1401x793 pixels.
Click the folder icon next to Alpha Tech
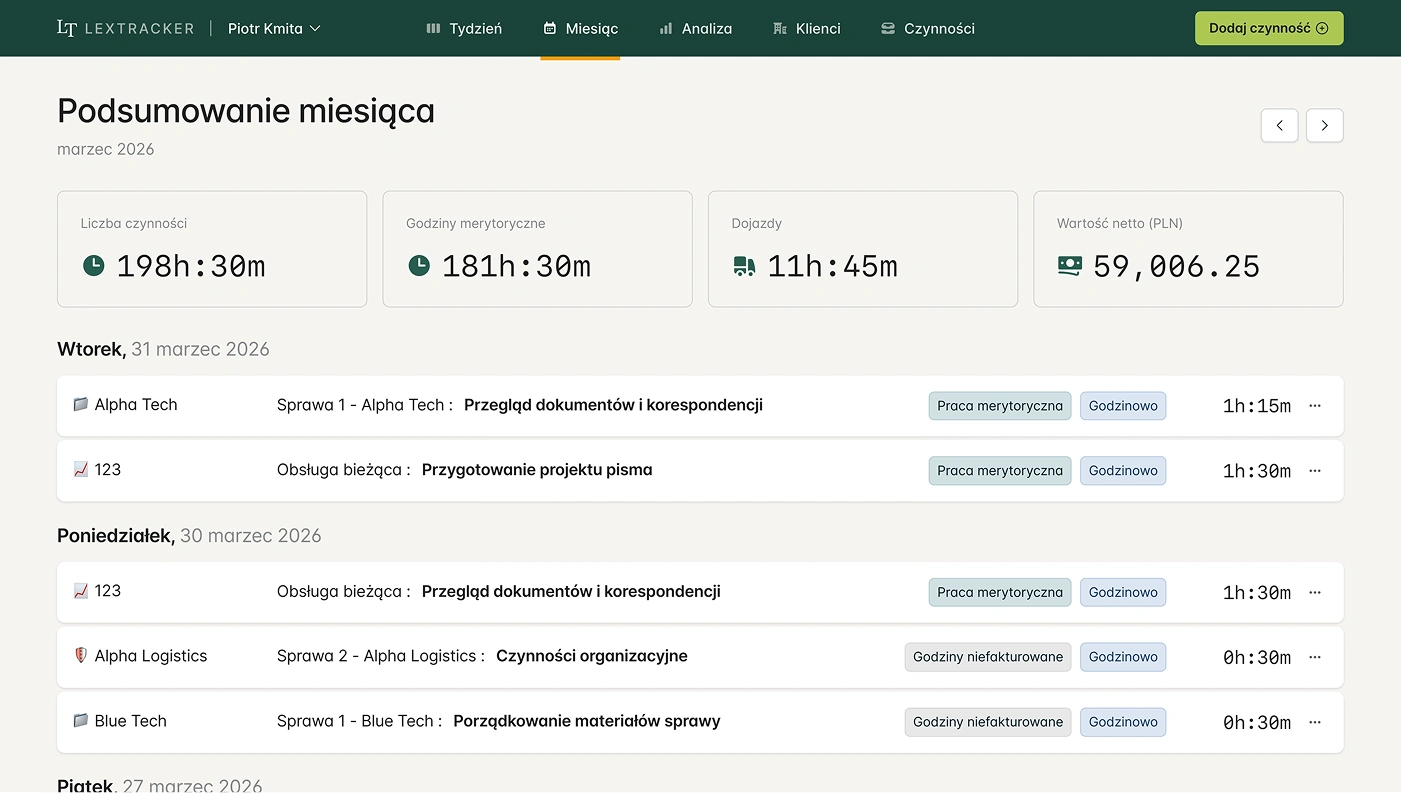pyautogui.click(x=80, y=404)
